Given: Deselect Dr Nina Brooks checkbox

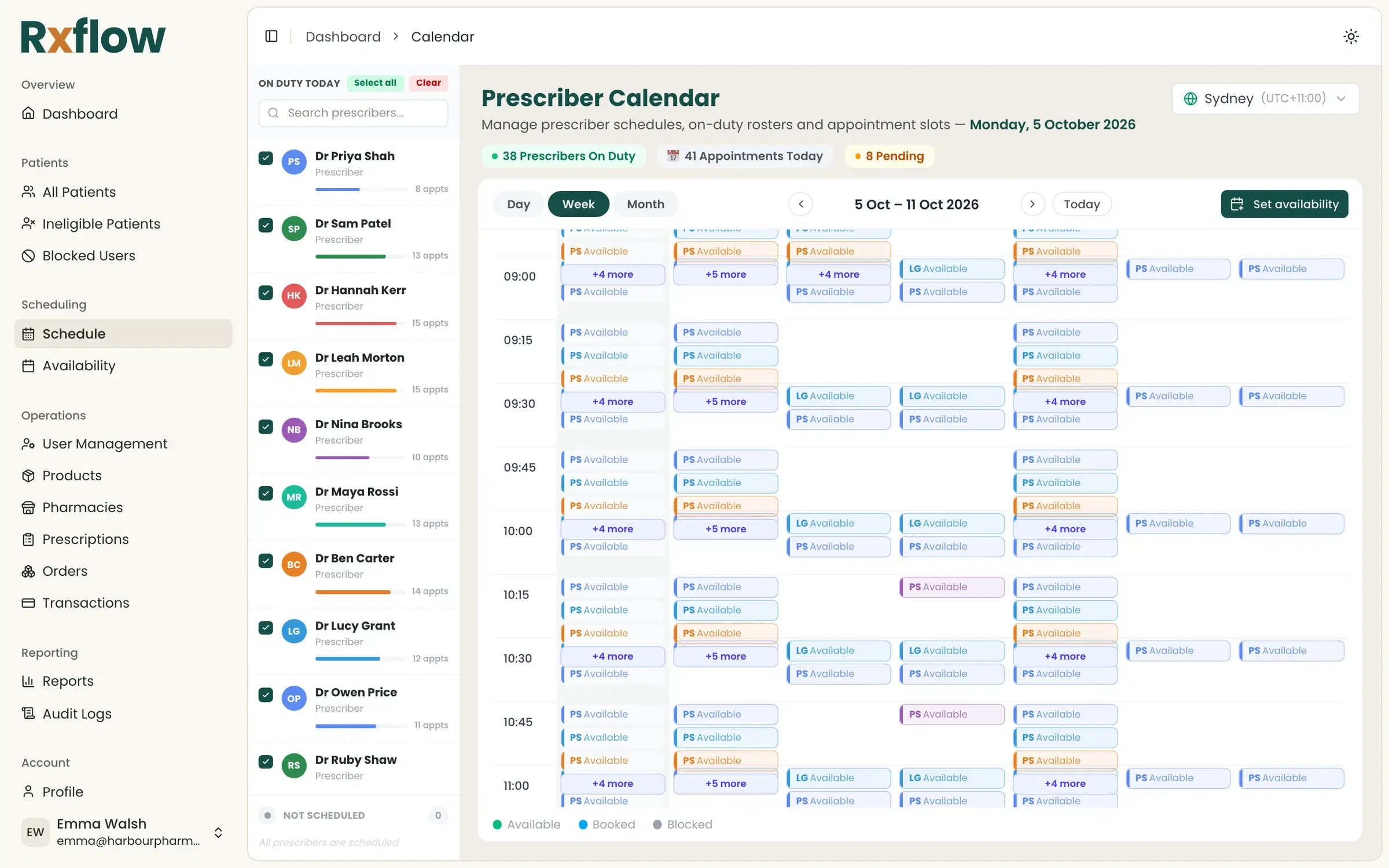Looking at the screenshot, I should (266, 426).
